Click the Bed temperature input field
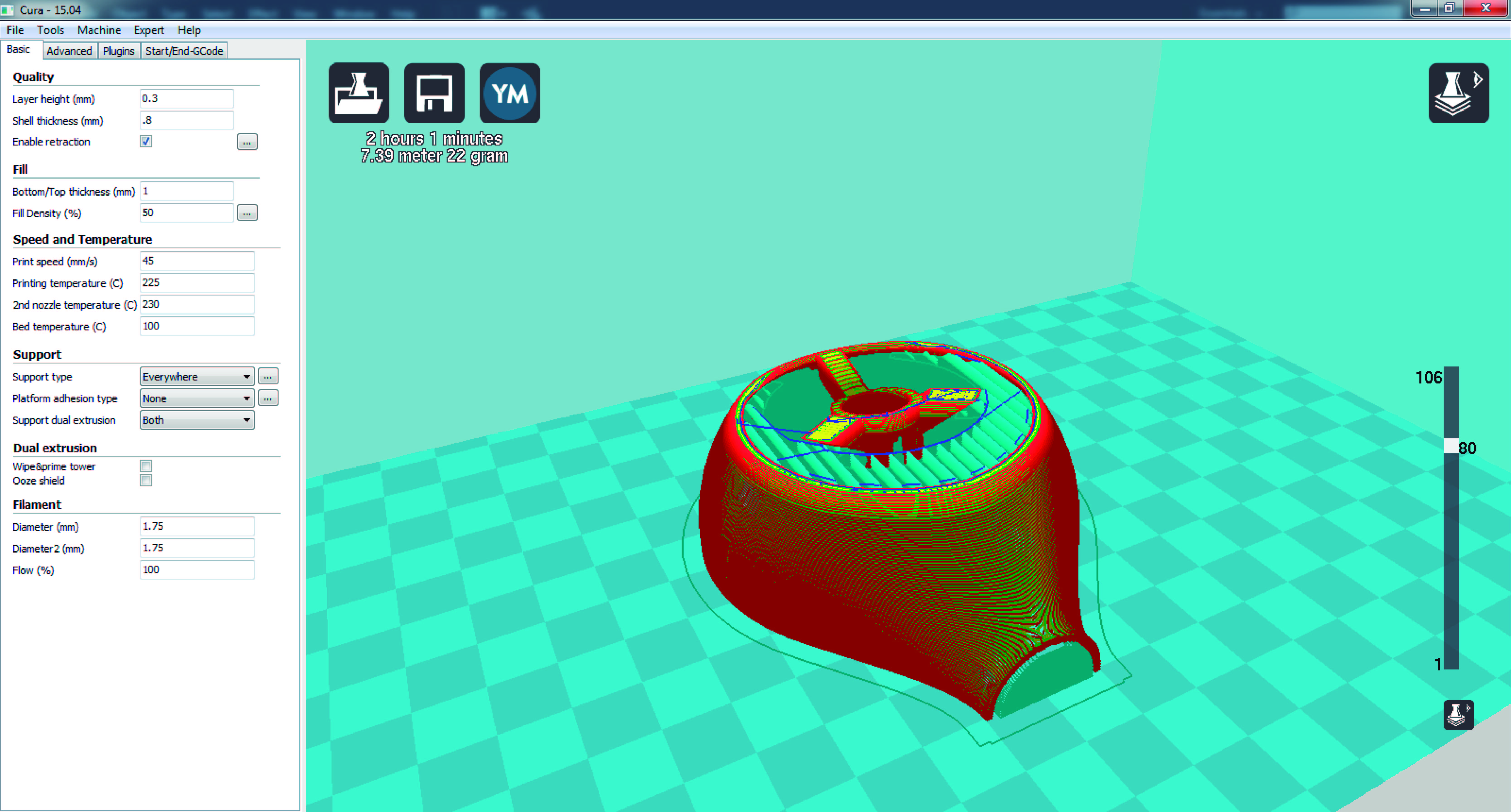The image size is (1511, 812). 197,326
